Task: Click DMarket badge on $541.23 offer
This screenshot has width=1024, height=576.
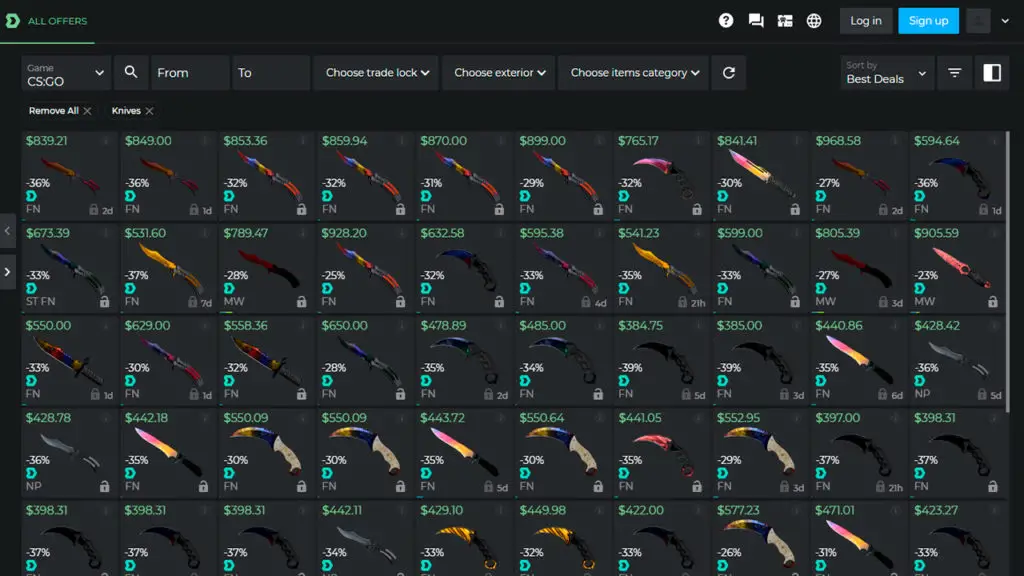Action: [624, 288]
